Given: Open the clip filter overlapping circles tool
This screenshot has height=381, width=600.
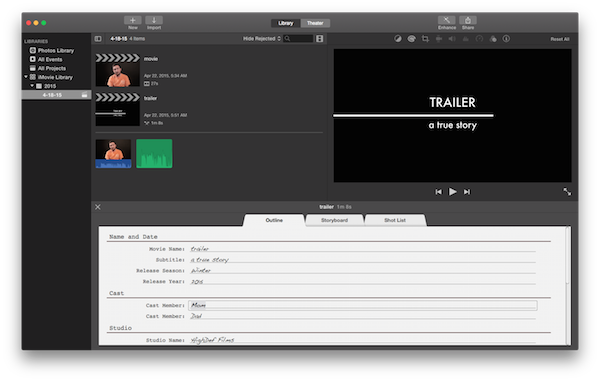Looking at the screenshot, I should pyautogui.click(x=493, y=39).
